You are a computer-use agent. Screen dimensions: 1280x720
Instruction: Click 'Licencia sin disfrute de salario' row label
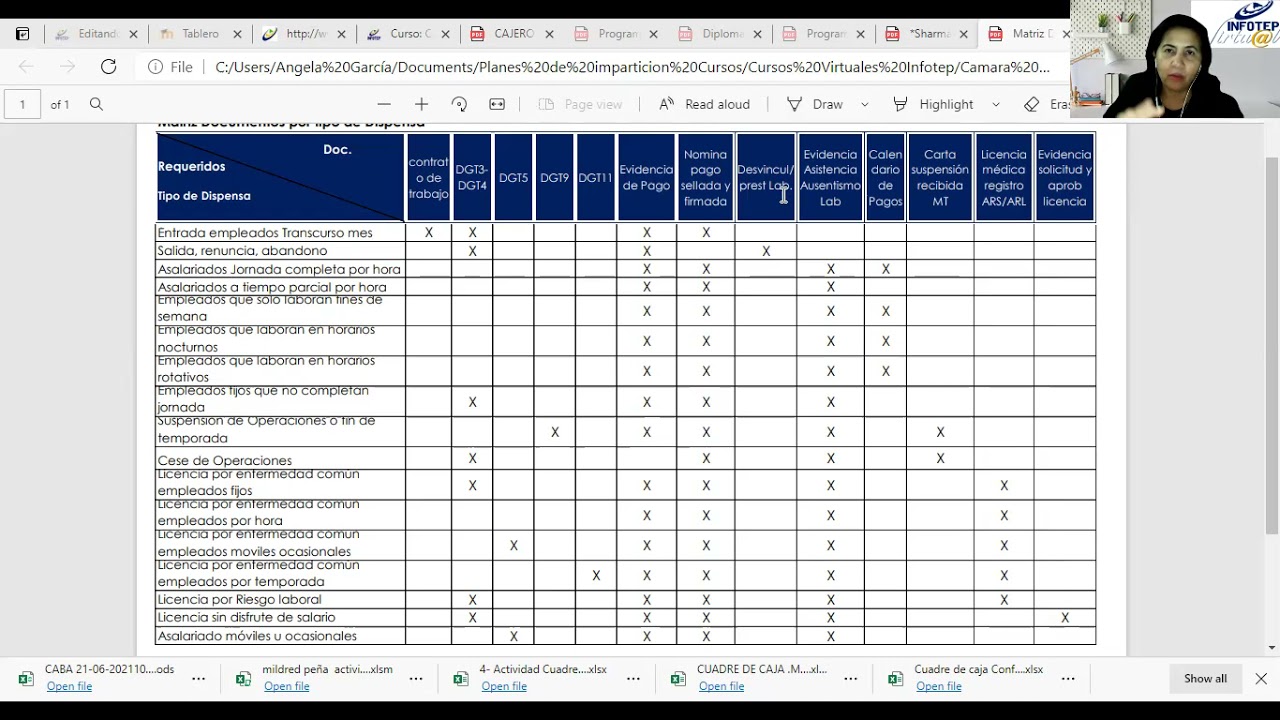pyautogui.click(x=246, y=618)
